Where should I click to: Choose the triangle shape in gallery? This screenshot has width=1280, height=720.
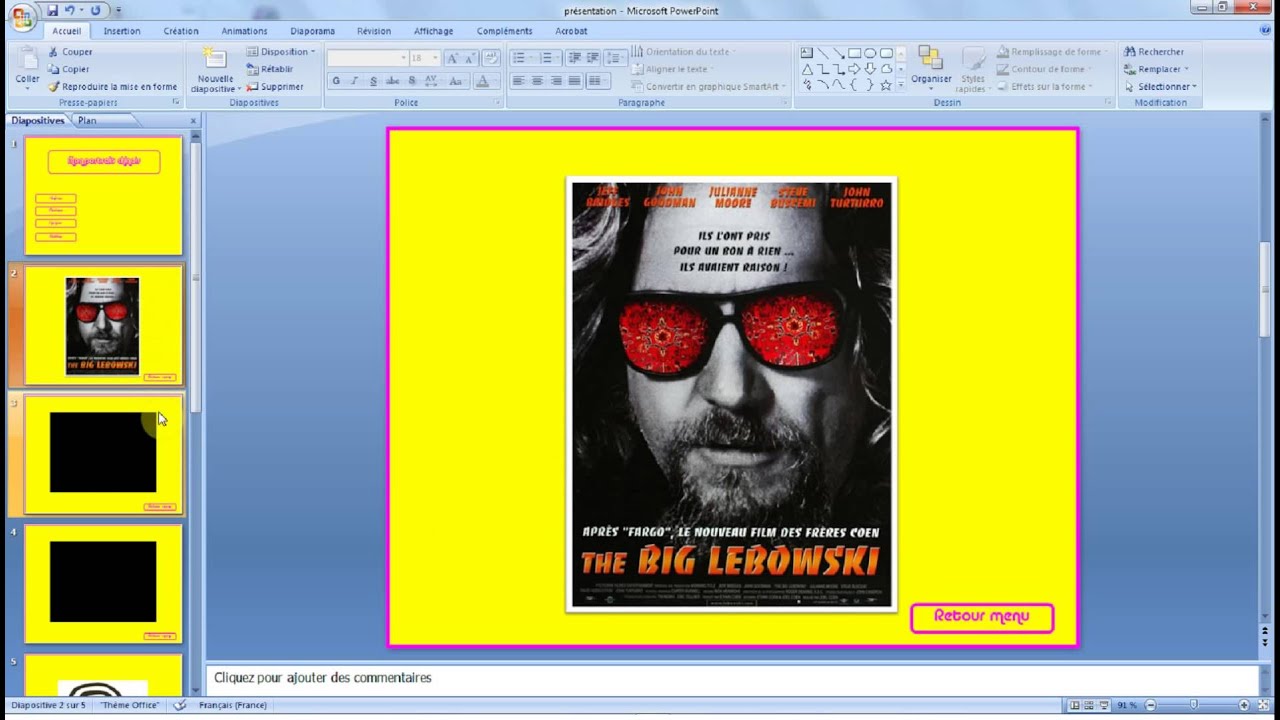point(806,69)
